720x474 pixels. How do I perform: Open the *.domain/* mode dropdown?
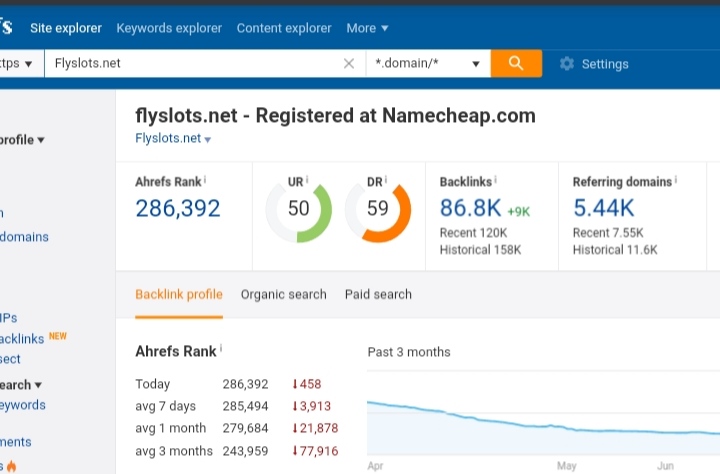[428, 63]
